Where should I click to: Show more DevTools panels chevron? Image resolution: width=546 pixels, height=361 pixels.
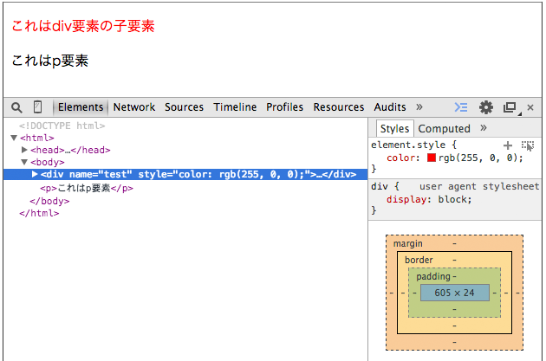419,107
